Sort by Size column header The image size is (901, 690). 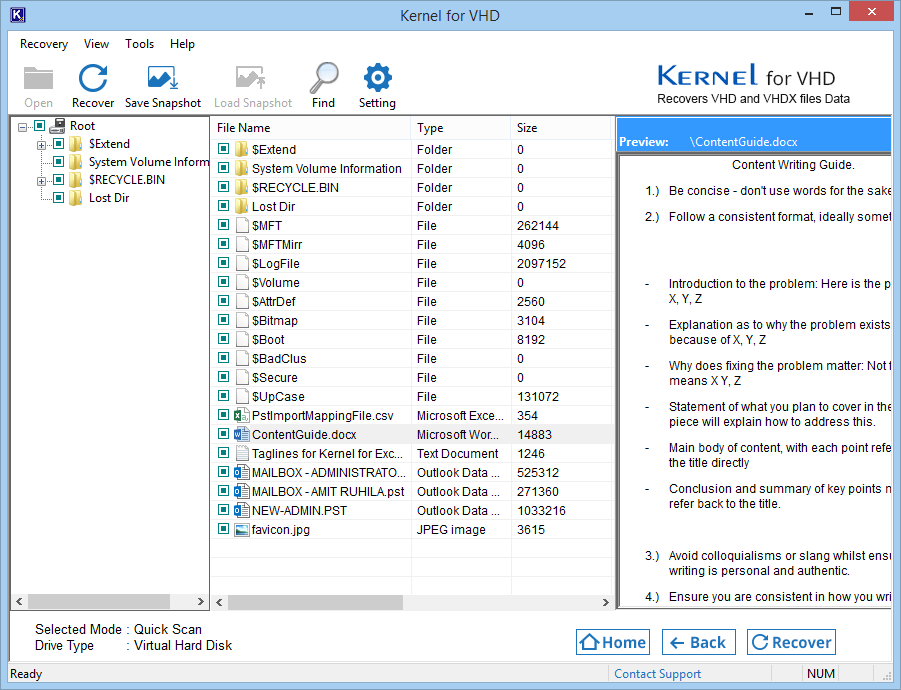tap(560, 128)
